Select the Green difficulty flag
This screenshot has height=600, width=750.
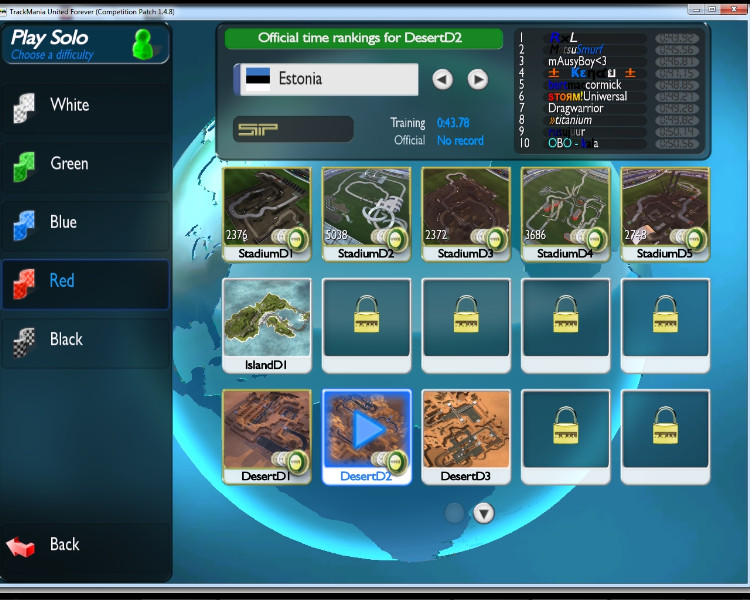23,165
